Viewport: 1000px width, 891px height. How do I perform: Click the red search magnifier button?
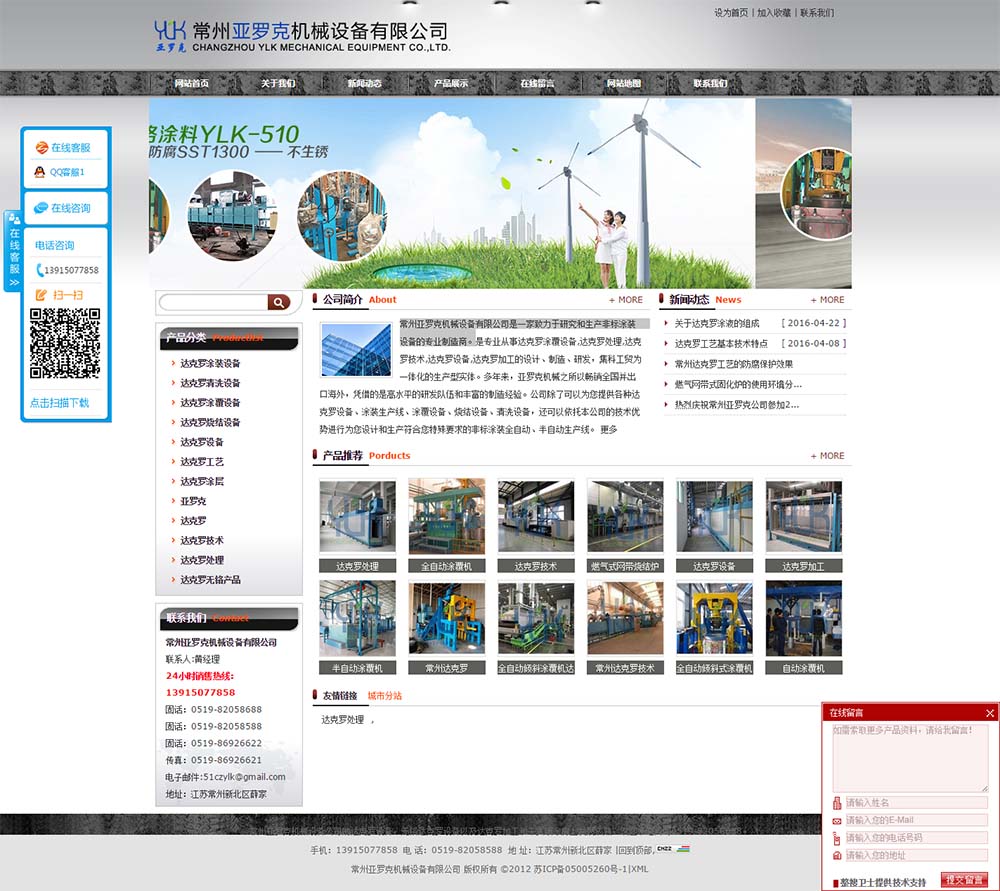coord(279,302)
